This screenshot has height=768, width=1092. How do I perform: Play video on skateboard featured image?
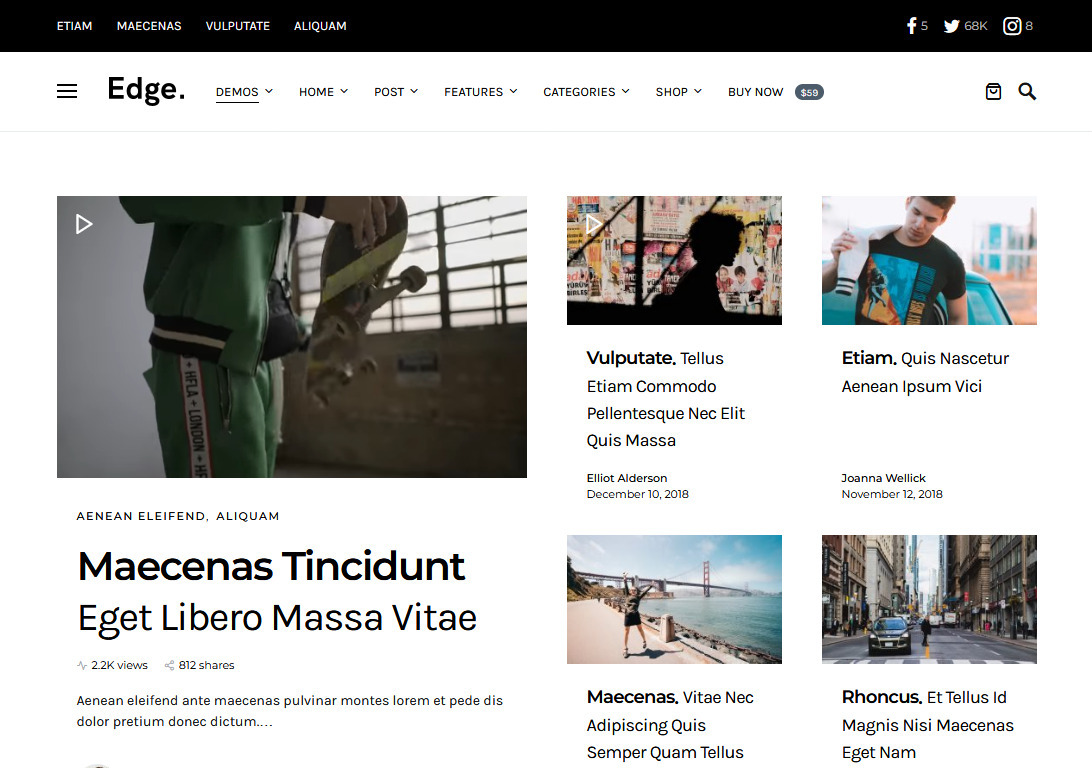(x=84, y=224)
